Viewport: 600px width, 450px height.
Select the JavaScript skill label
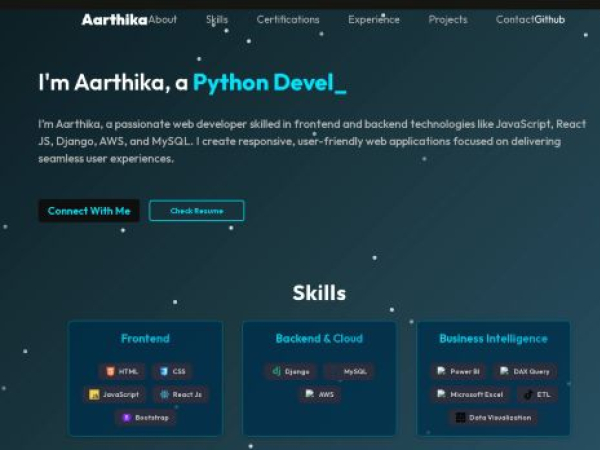click(x=121, y=395)
